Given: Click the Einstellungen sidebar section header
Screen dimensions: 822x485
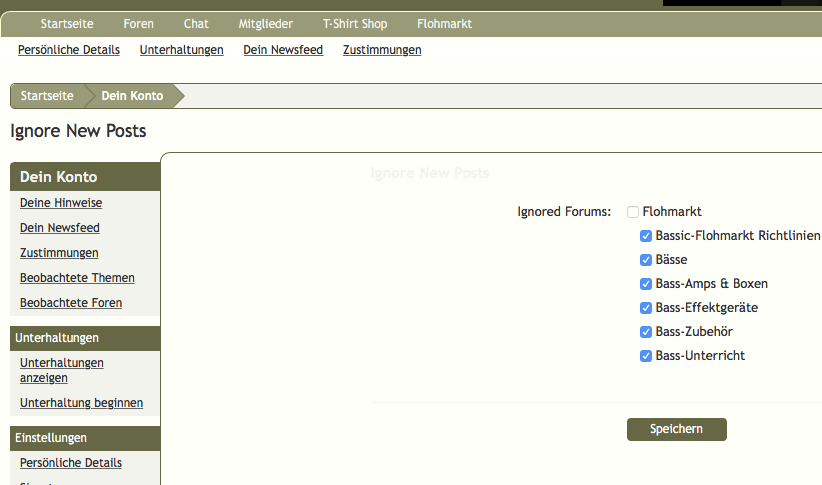Looking at the screenshot, I should pos(85,438).
